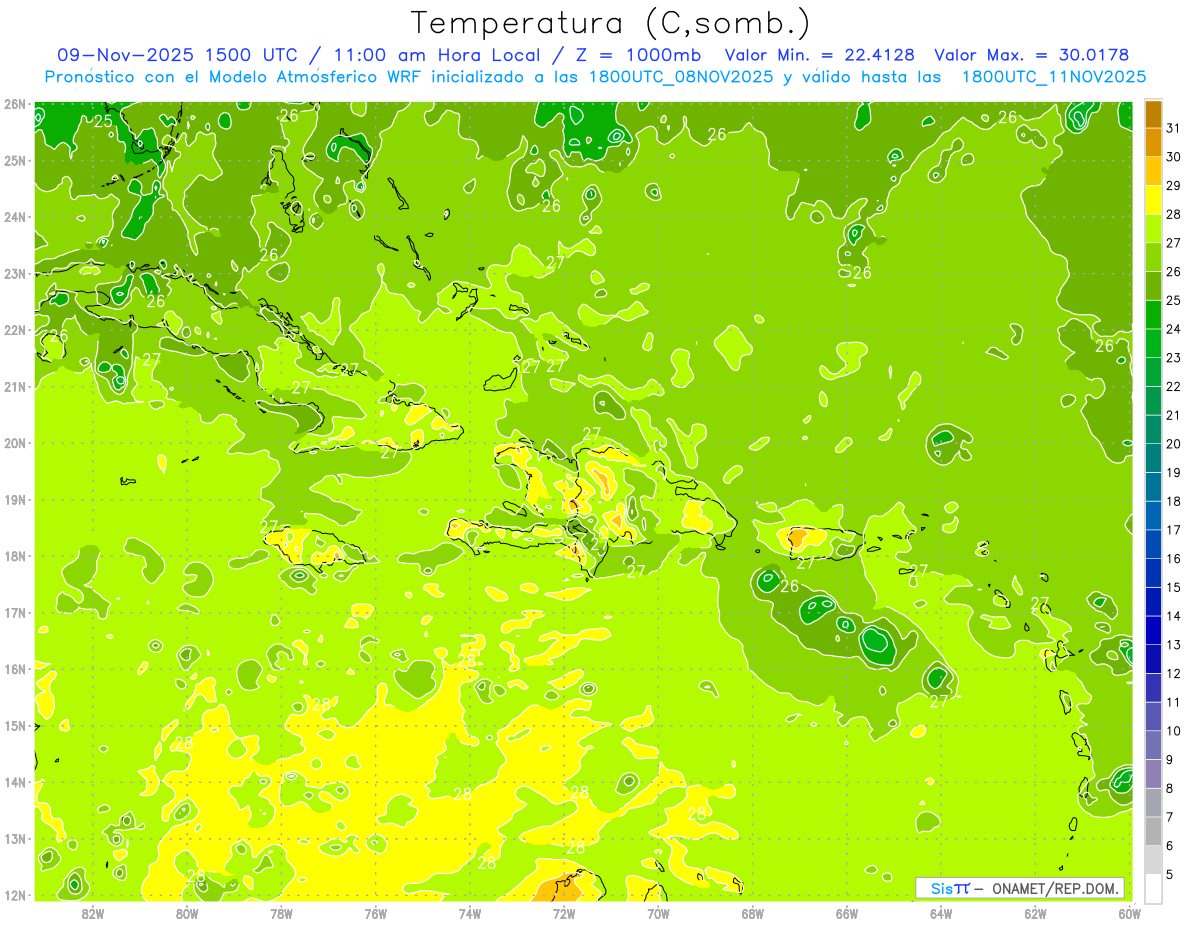
Task: Click the "82W" longitude axis label
Action: [x=93, y=913]
